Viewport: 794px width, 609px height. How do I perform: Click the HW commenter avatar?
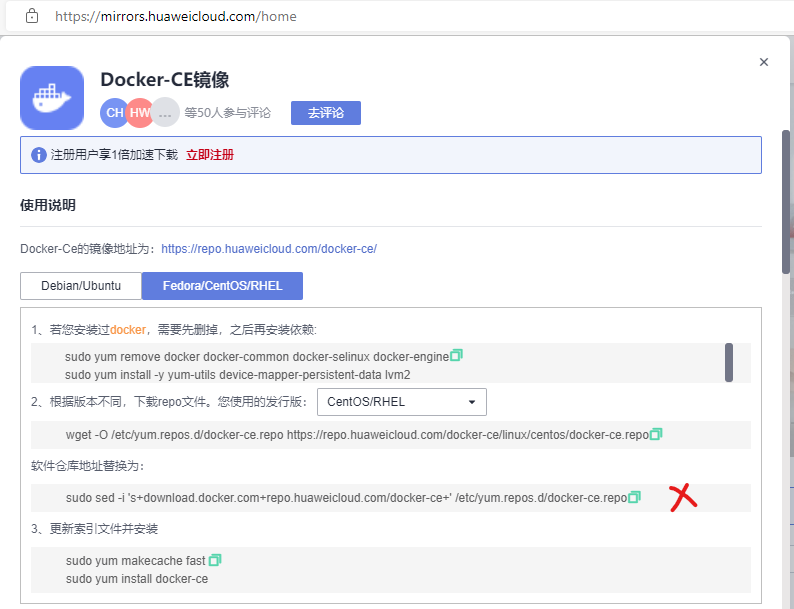[140, 112]
